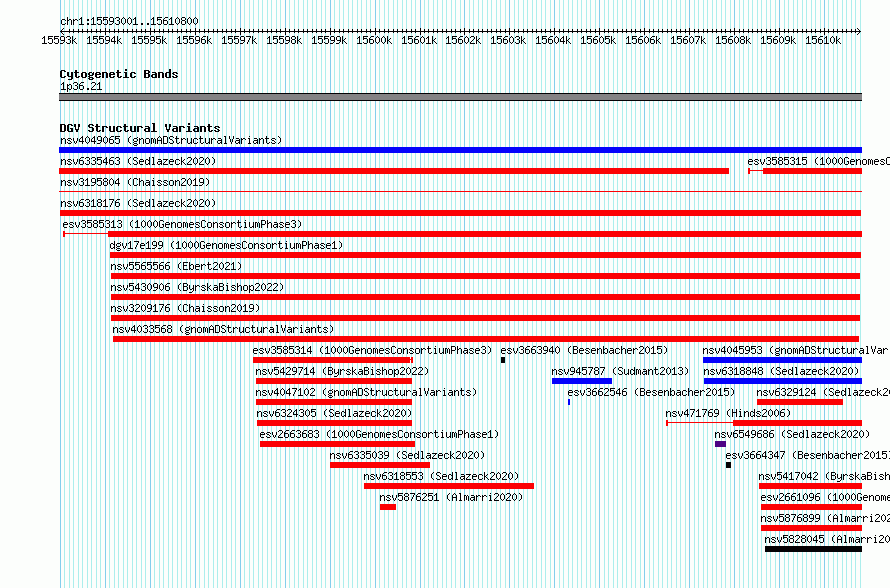
Task: Open variant esv3662546 (Besenbacher2015)
Action: [x=651, y=392]
